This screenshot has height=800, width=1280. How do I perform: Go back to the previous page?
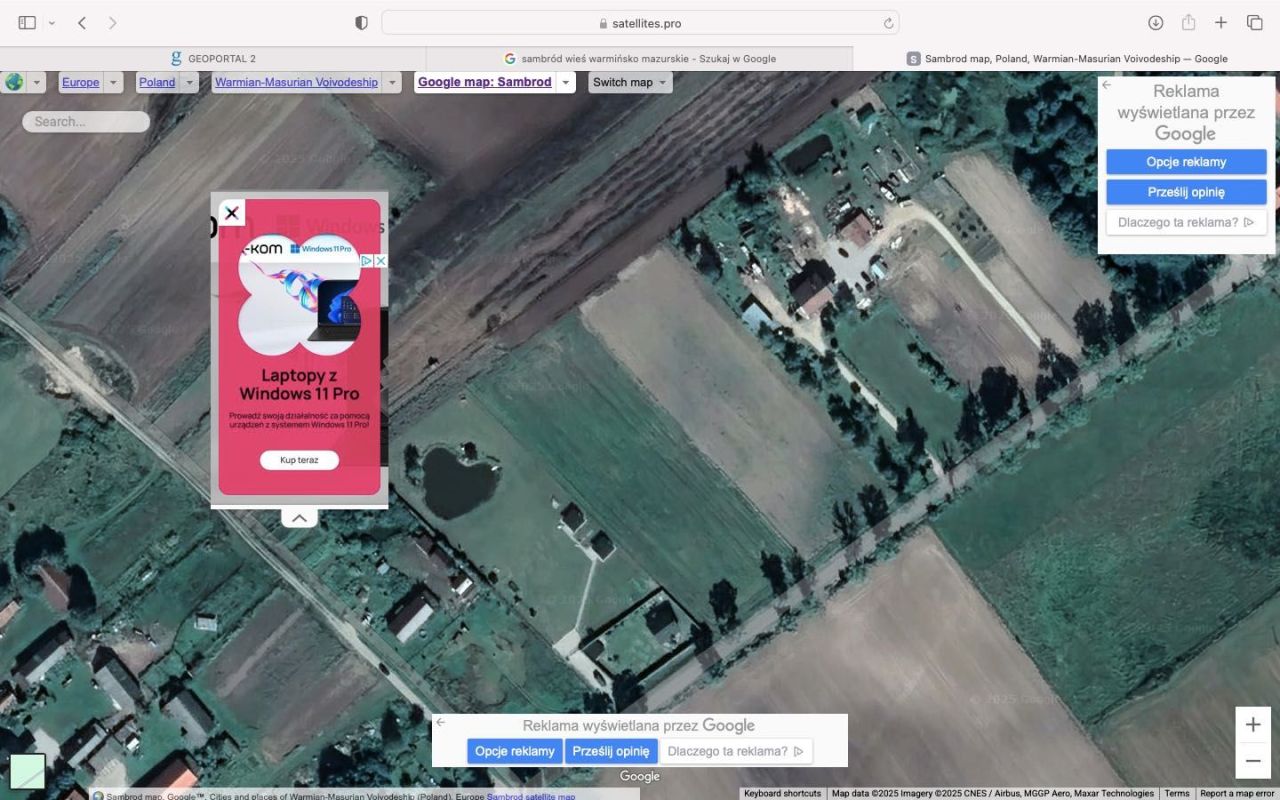[x=82, y=22]
